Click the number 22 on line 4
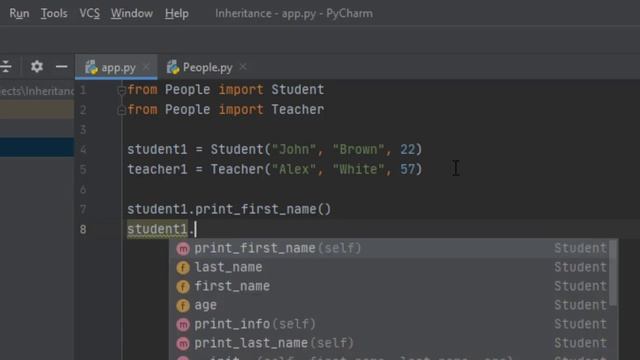This screenshot has height=360, width=640. point(407,149)
